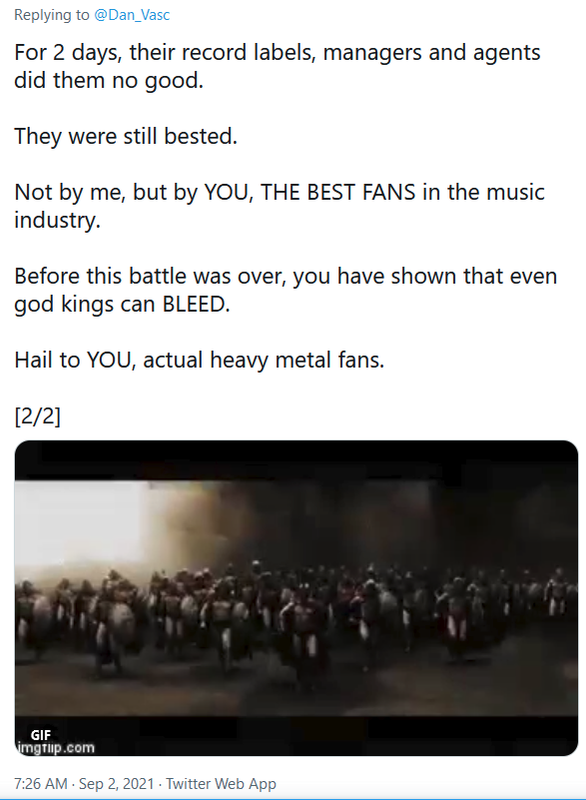Open the 7:26 AM timestamp link

(x=41, y=784)
